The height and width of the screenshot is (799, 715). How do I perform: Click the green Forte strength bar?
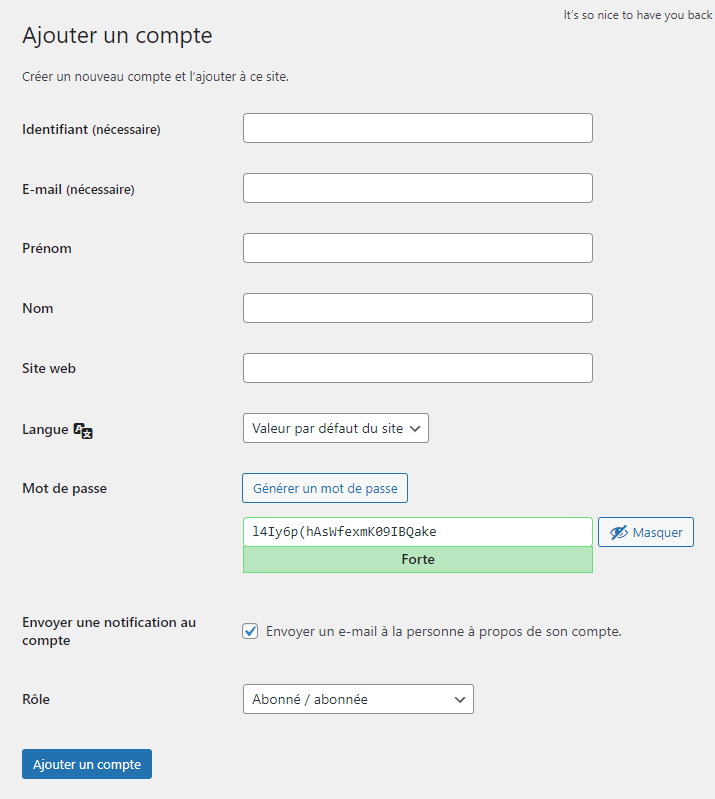[x=417, y=560]
